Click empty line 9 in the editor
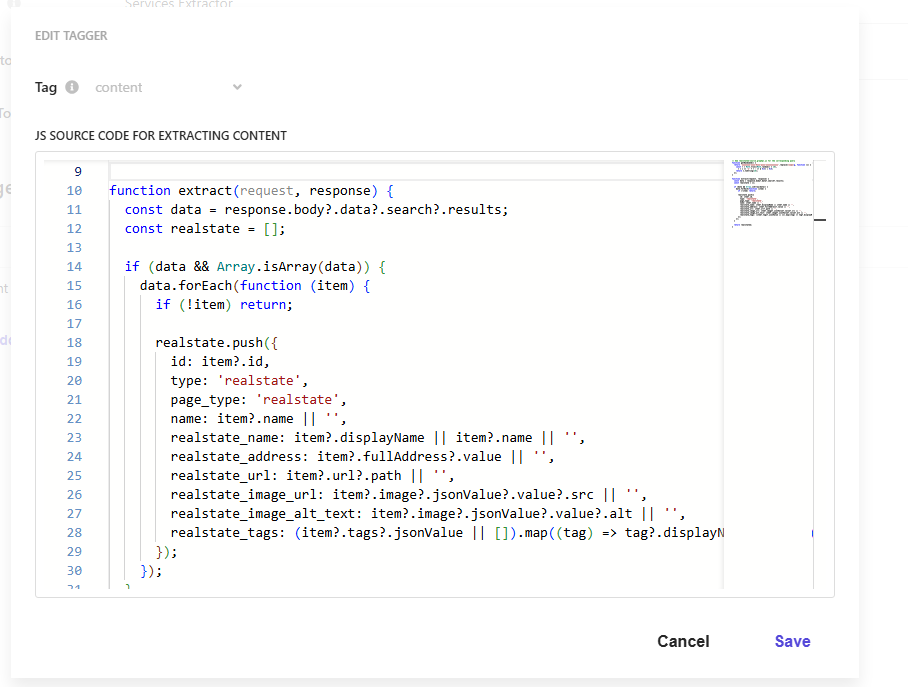 click(416, 171)
